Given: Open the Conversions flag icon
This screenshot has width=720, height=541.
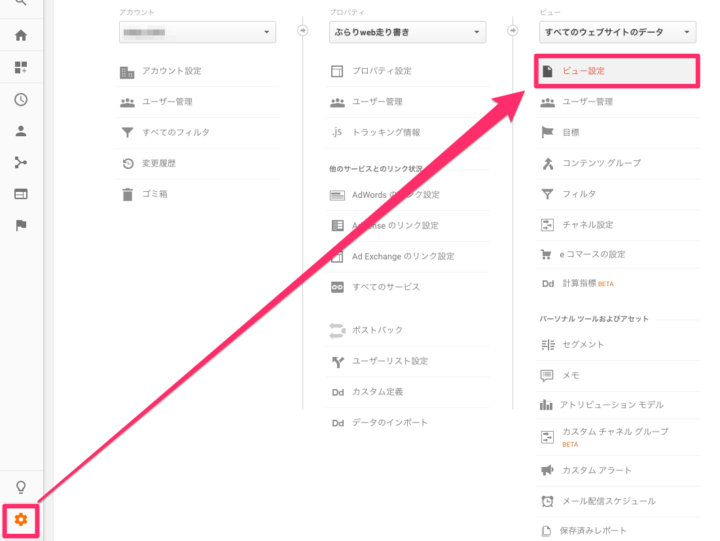Looking at the screenshot, I should click(x=20, y=225).
